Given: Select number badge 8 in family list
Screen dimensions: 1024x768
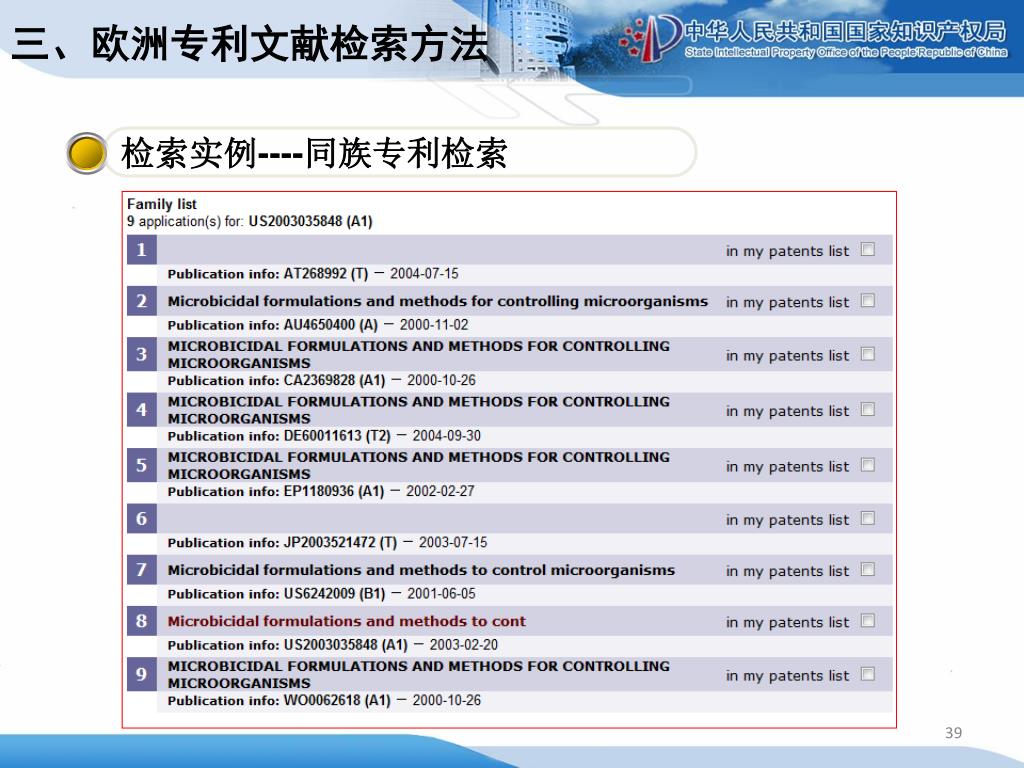Looking at the screenshot, I should (x=142, y=620).
